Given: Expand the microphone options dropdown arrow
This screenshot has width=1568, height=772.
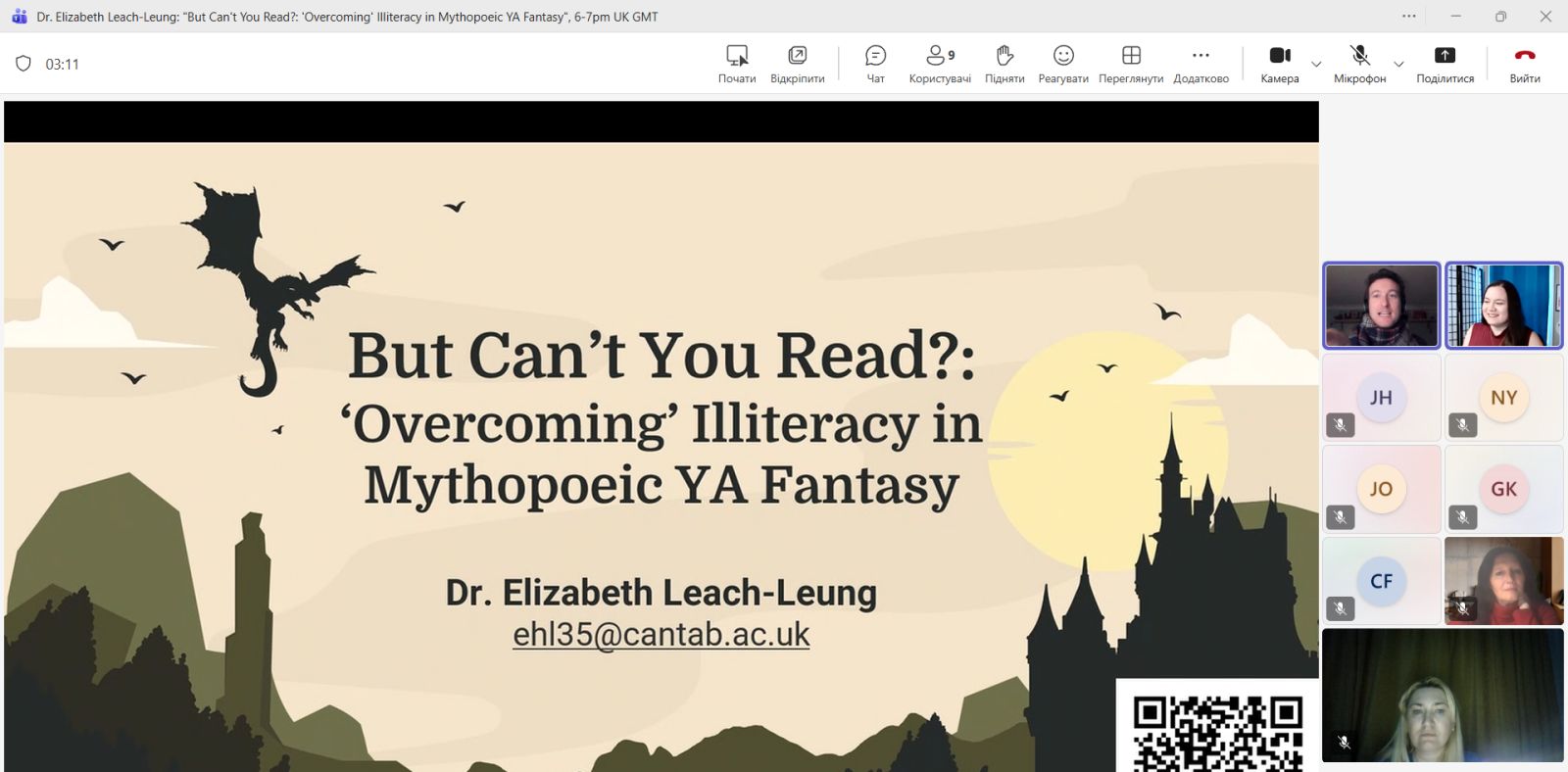Looking at the screenshot, I should [1398, 65].
